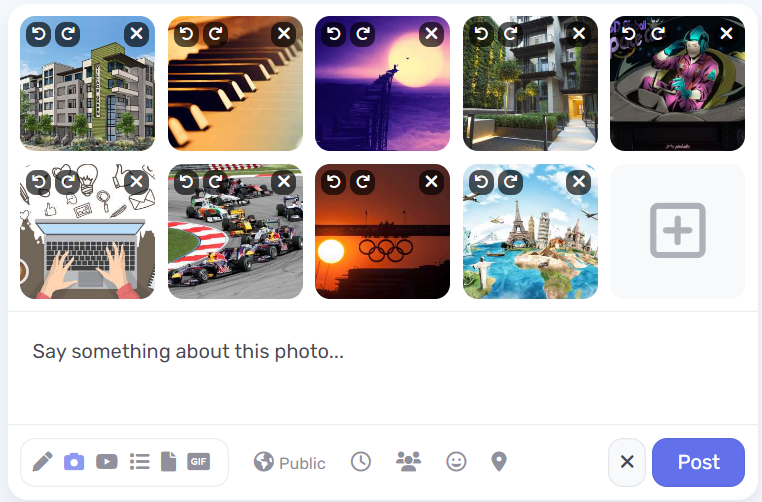Remove the Olympic rings sunset photo

[x=431, y=182]
